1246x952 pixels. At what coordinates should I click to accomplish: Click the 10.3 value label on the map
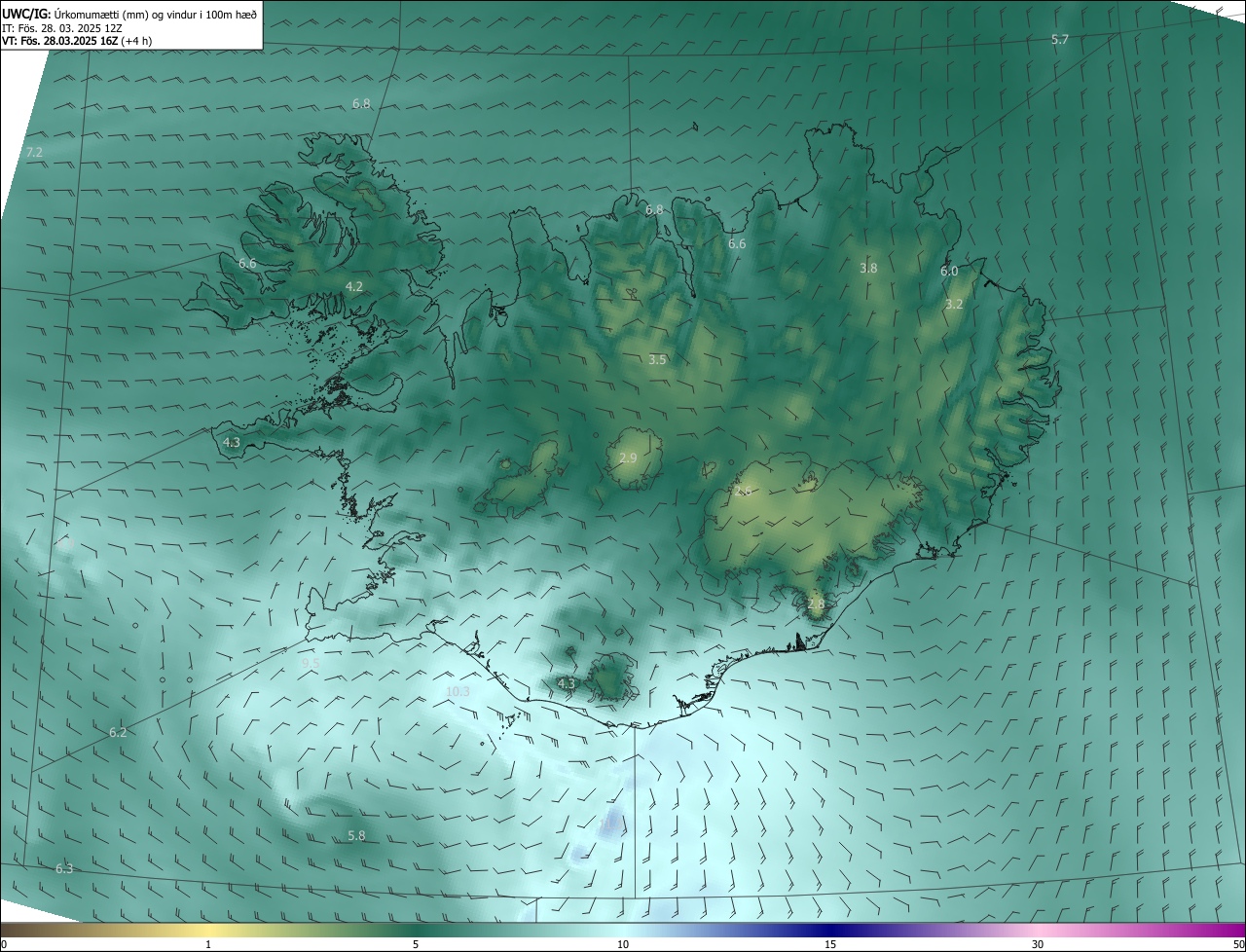click(458, 691)
